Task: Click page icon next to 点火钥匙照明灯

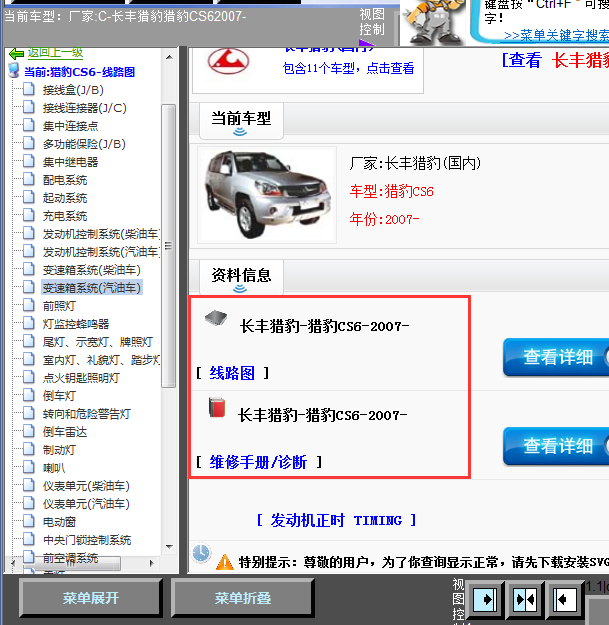Action: pos(28,377)
